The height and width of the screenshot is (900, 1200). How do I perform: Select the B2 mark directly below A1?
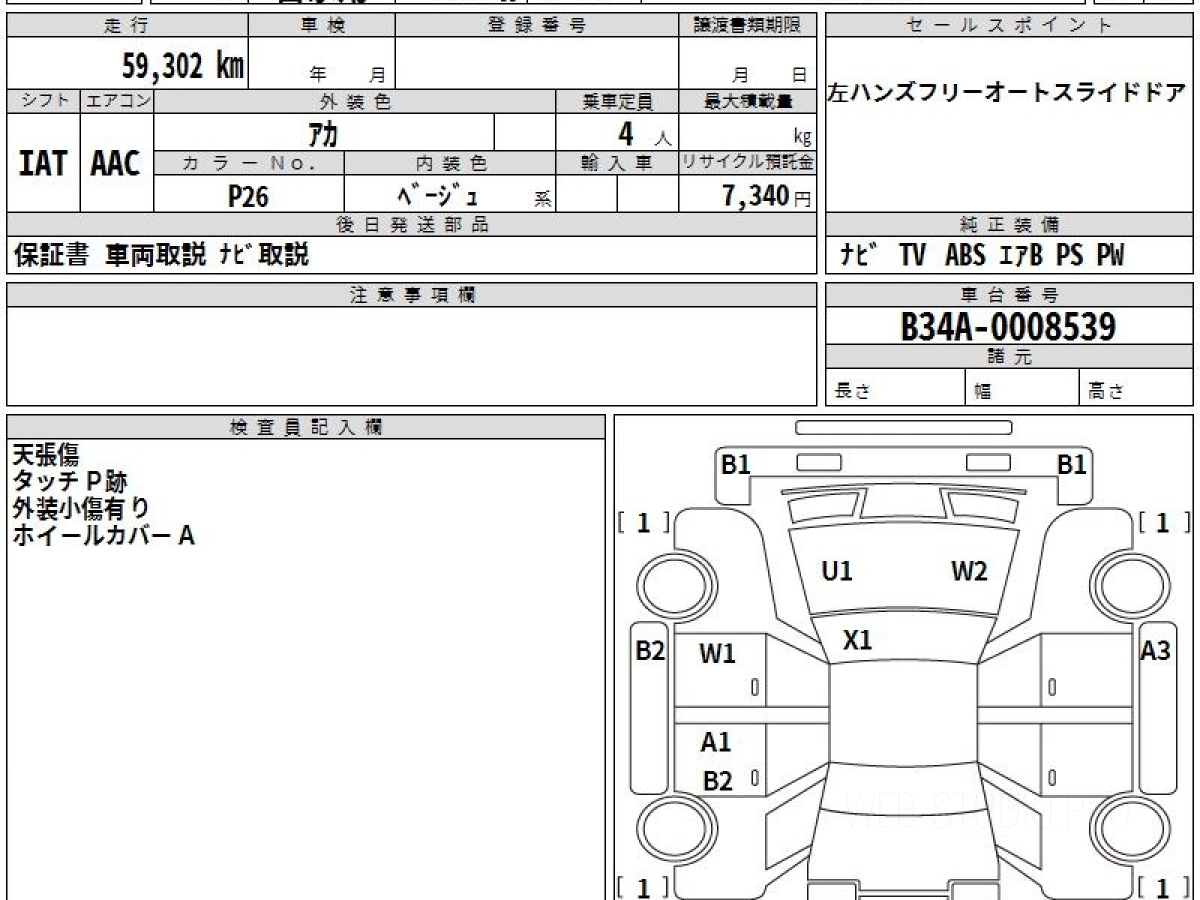[717, 781]
